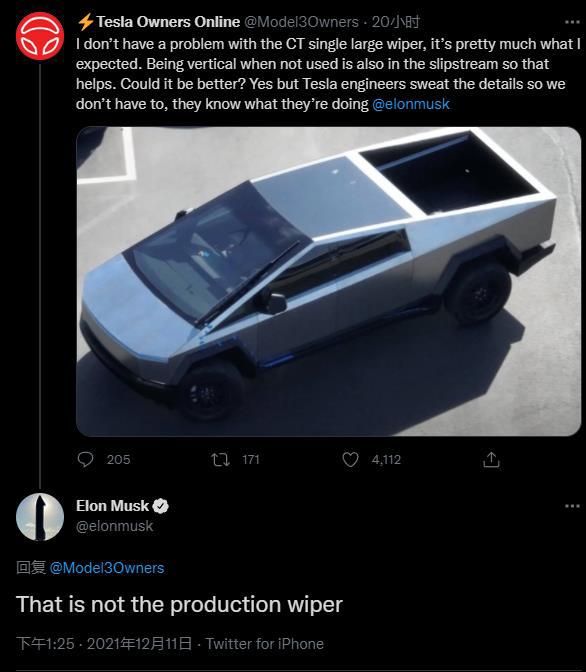586x672 pixels.
Task: Click the reply speech bubble icon
Action: click(x=85, y=459)
